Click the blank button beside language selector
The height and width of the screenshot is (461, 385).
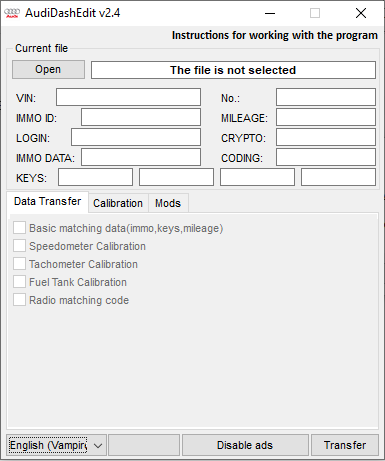tap(144, 445)
